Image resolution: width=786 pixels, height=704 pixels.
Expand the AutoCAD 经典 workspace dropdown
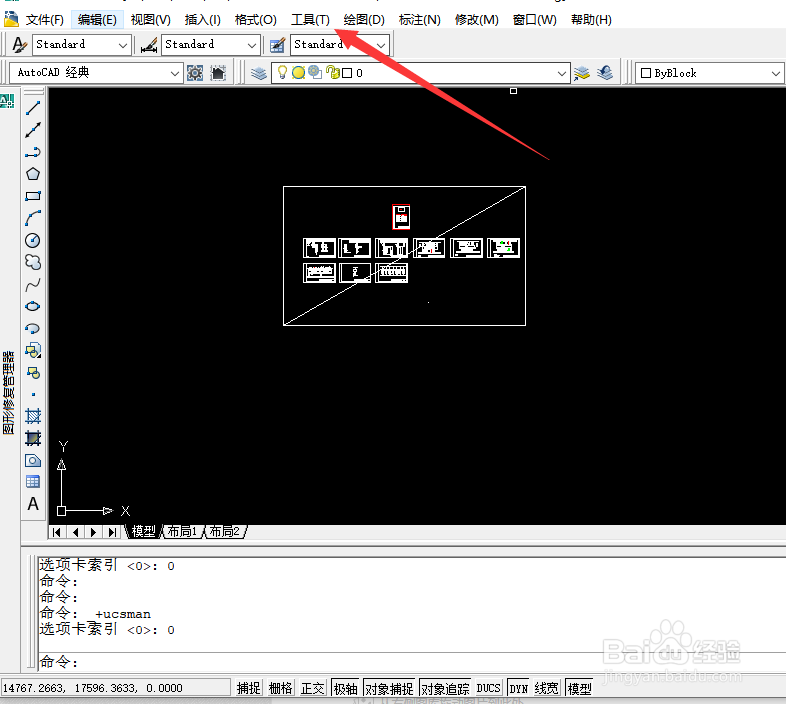174,73
